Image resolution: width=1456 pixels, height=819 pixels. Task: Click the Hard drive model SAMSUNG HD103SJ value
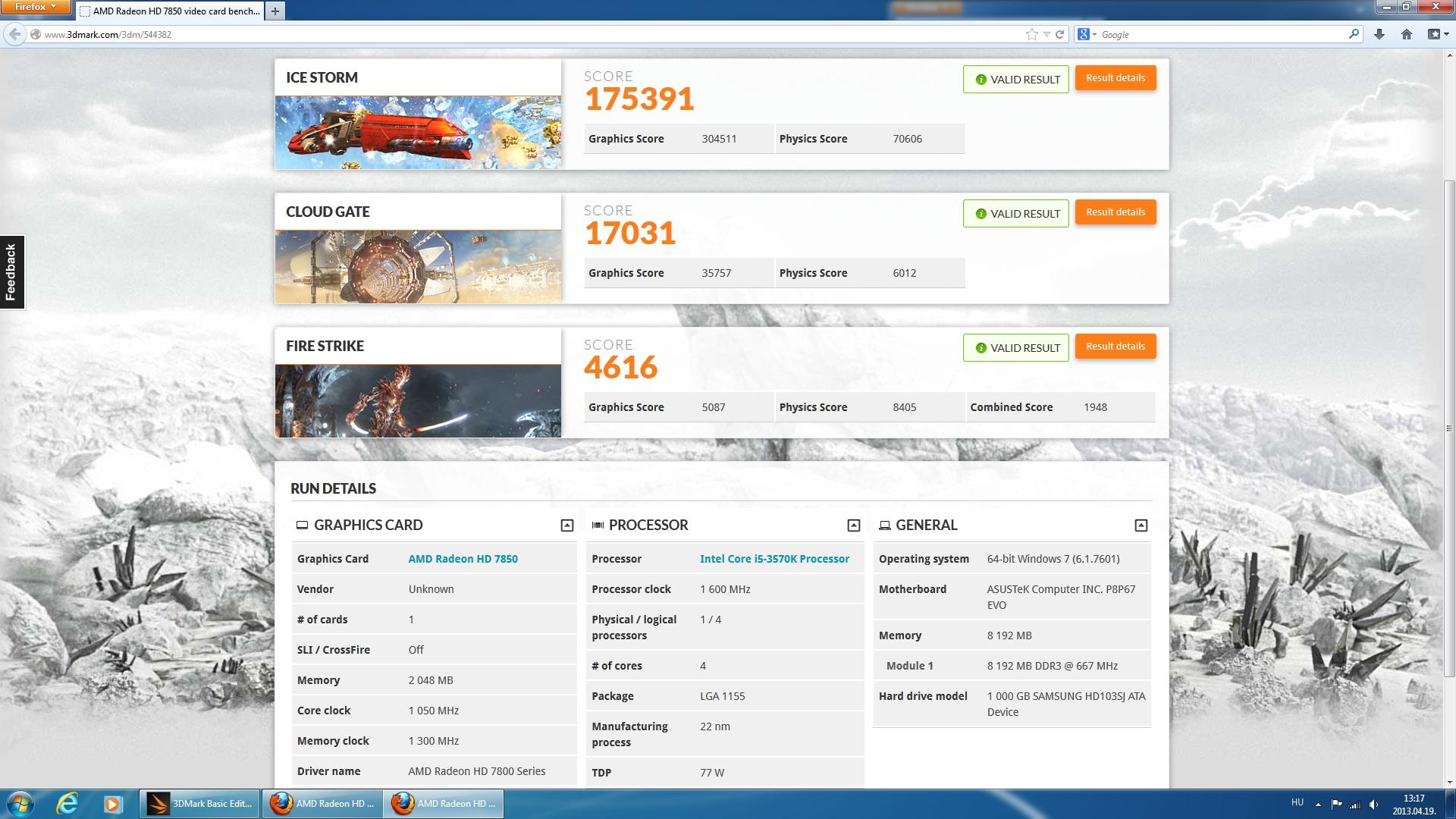point(1066,704)
